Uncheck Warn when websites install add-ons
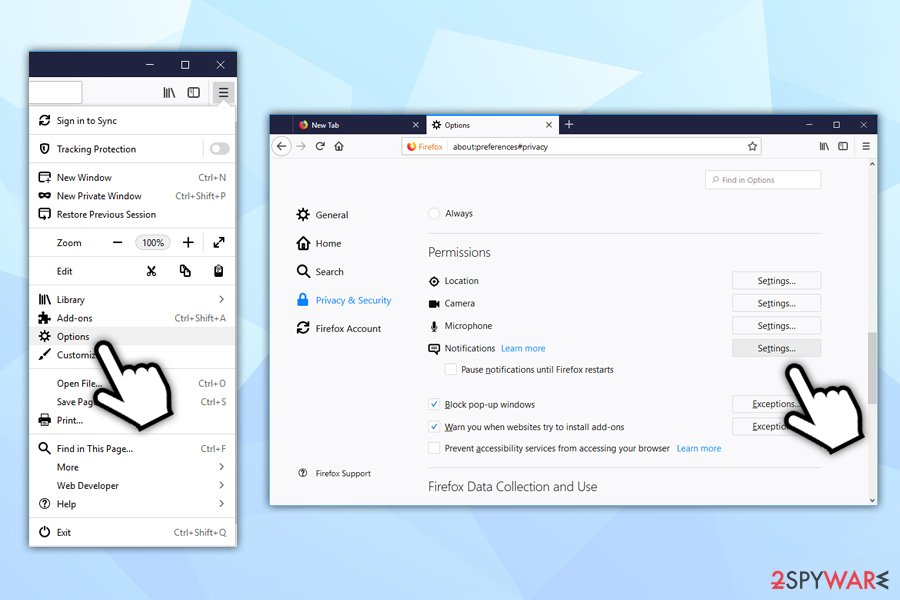 click(435, 427)
